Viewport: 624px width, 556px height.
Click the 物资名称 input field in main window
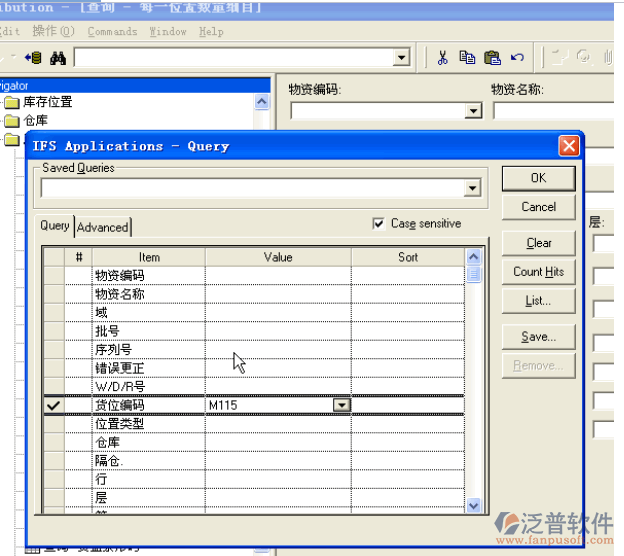pyautogui.click(x=553, y=111)
